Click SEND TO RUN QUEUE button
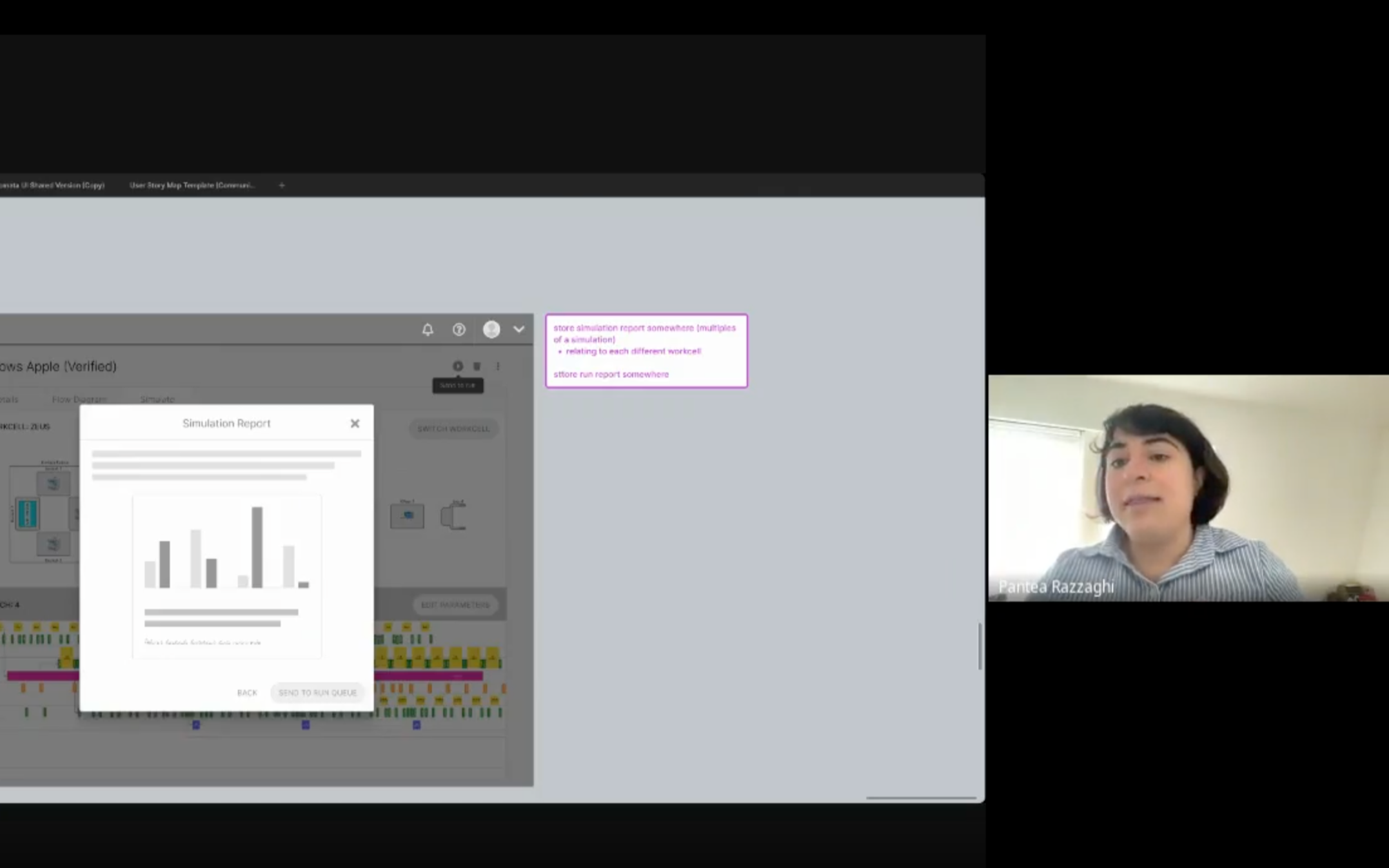 tap(317, 693)
